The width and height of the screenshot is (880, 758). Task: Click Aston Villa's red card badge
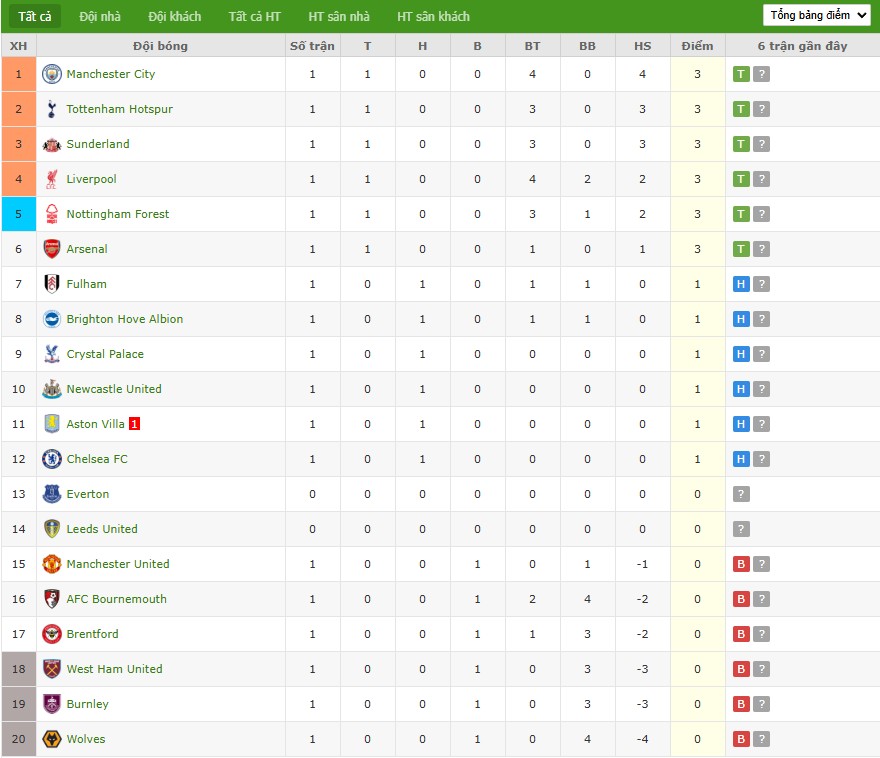134,424
